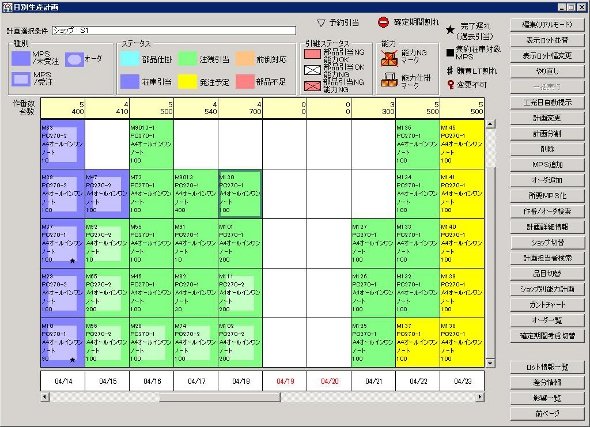Click the 能力仕掛マーク boxes icon
Viewport: 590px width, 427px height.
click(x=389, y=79)
